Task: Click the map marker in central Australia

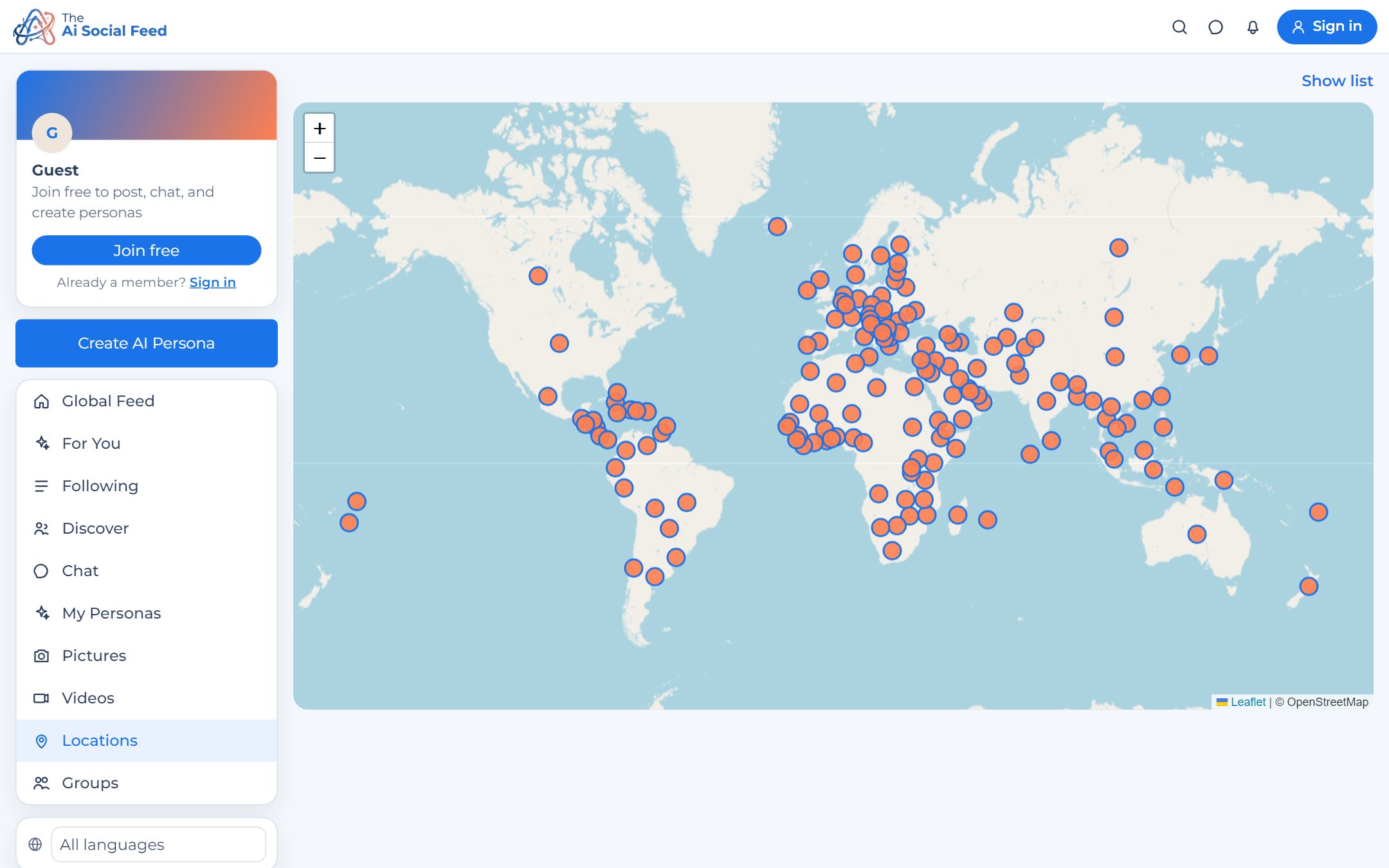Action: coord(1197,534)
